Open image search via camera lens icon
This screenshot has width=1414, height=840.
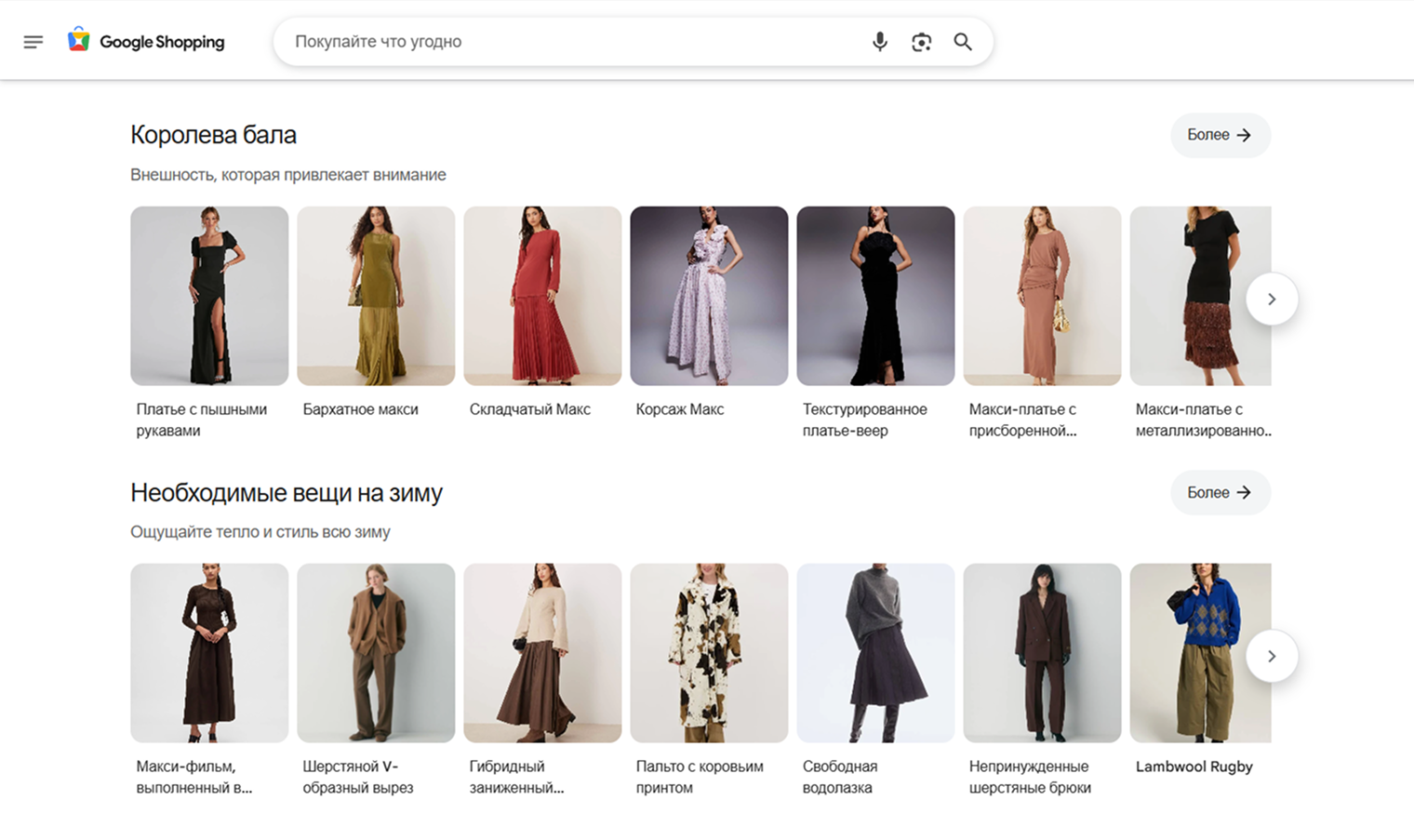click(921, 42)
